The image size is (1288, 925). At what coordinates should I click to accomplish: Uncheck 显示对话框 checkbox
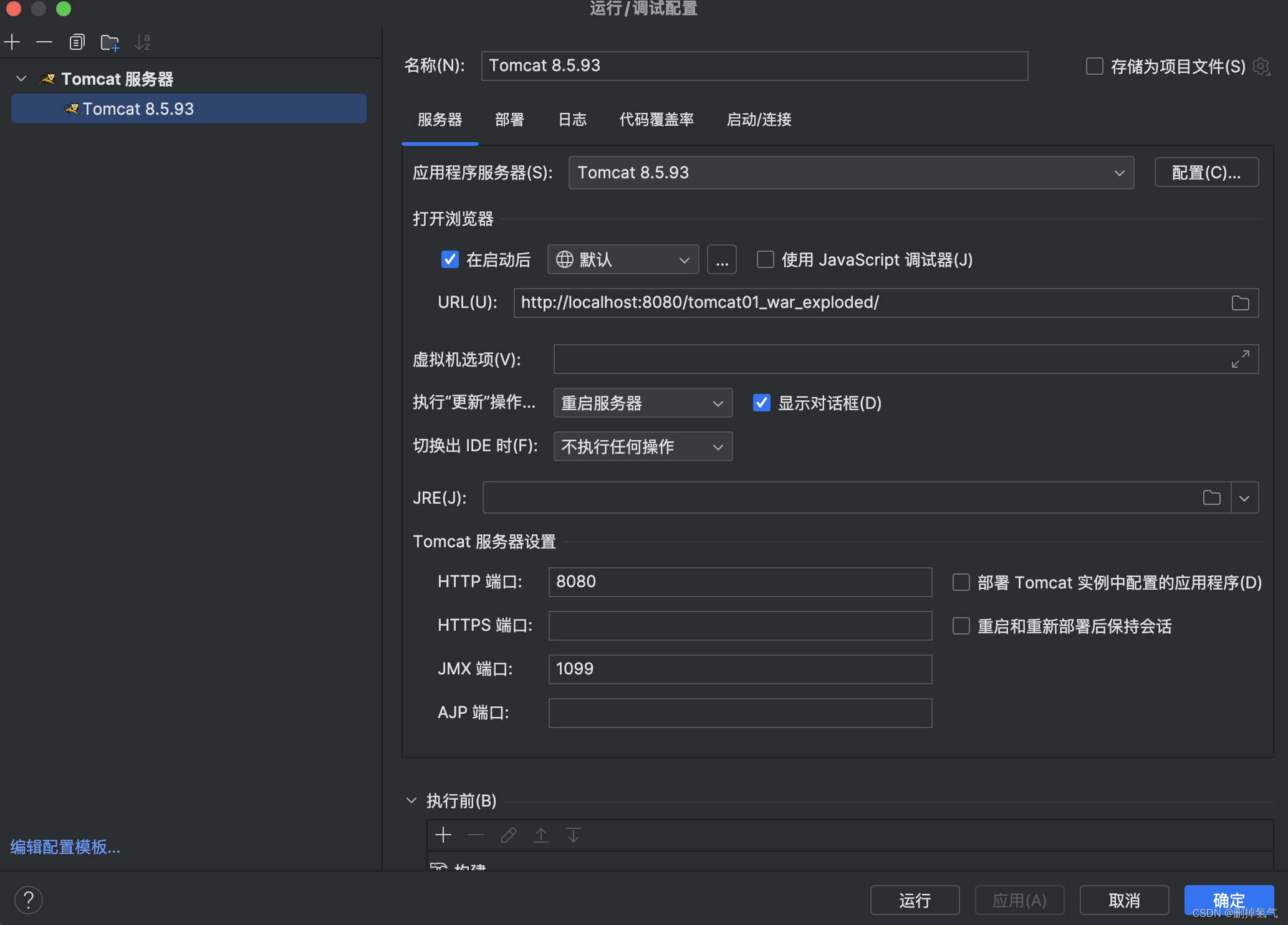pyautogui.click(x=762, y=403)
